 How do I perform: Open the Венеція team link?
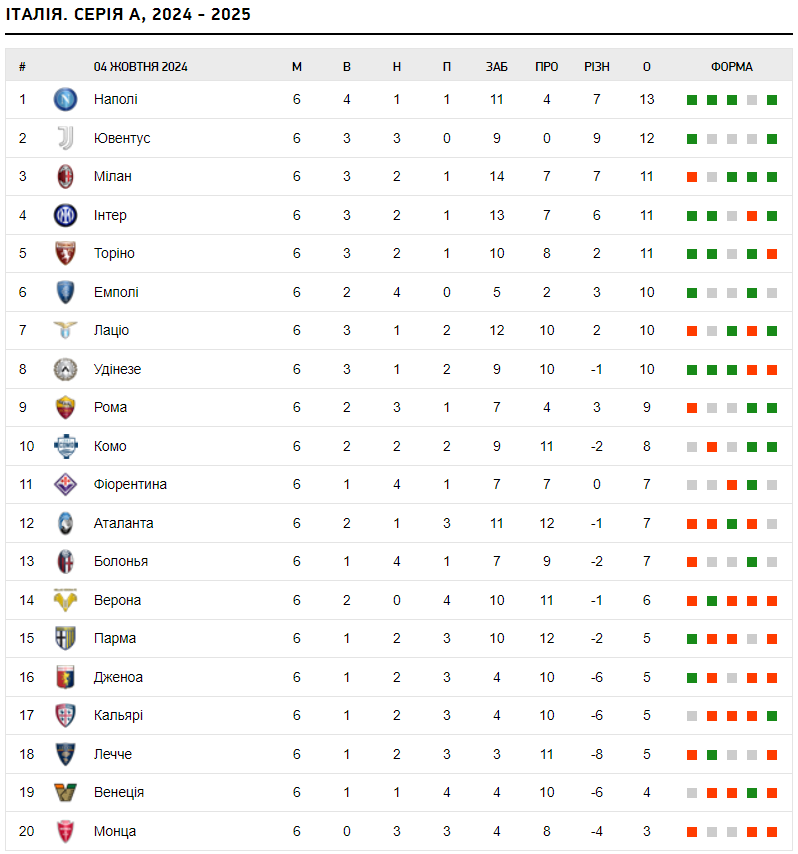pos(118,792)
